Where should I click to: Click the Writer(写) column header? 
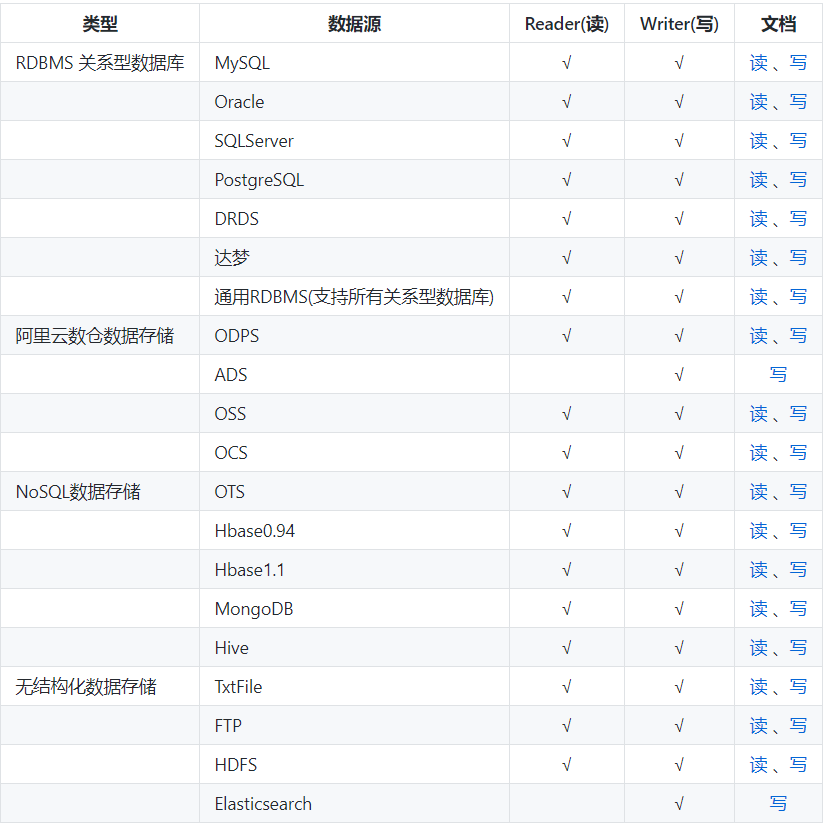(679, 24)
